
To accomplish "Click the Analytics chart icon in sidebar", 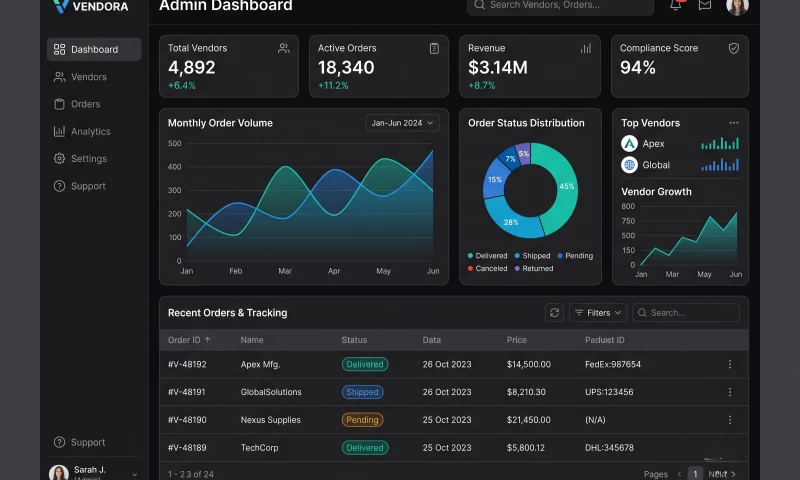I will pos(59,132).
